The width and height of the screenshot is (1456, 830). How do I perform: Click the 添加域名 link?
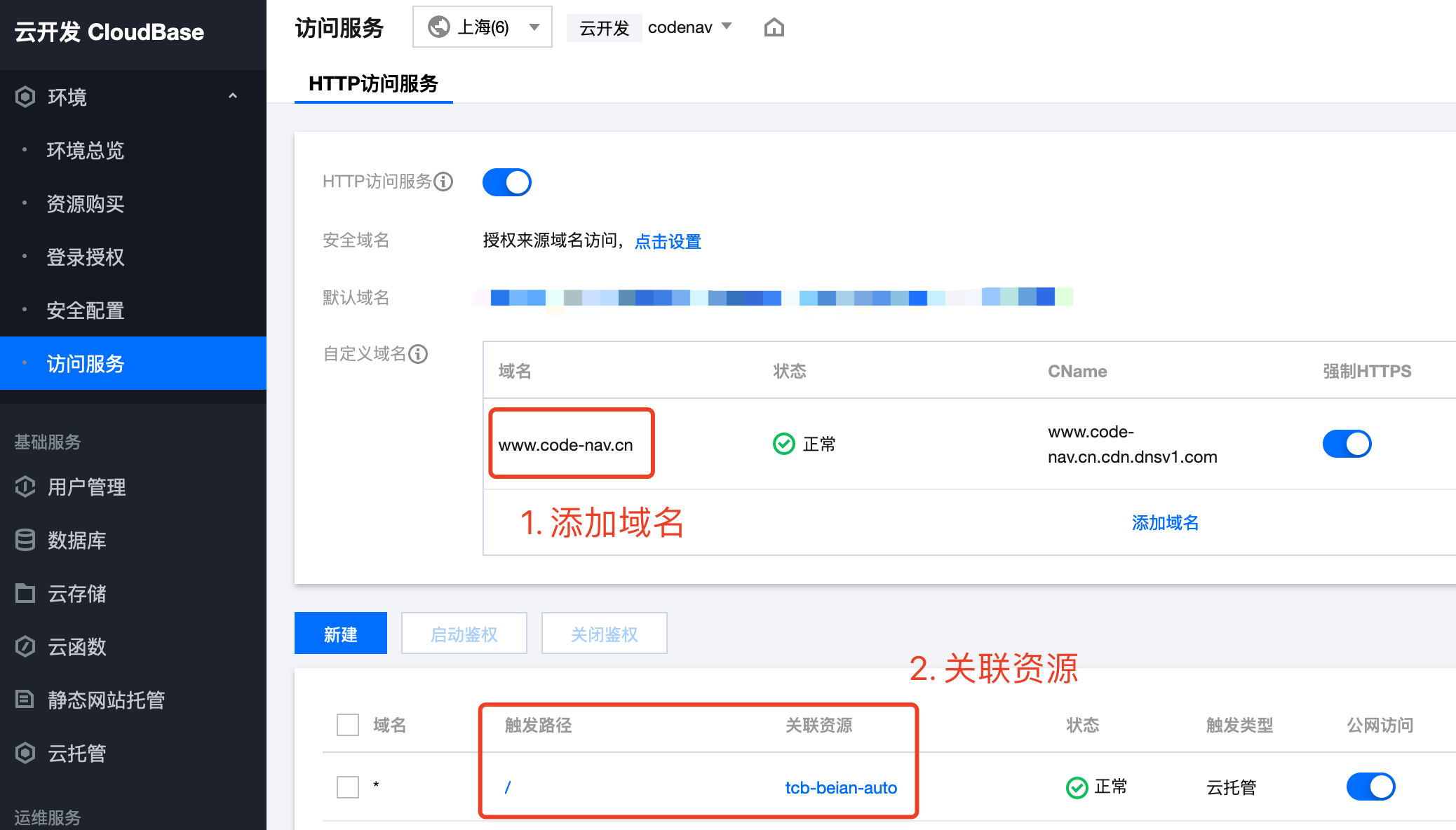tap(1165, 522)
